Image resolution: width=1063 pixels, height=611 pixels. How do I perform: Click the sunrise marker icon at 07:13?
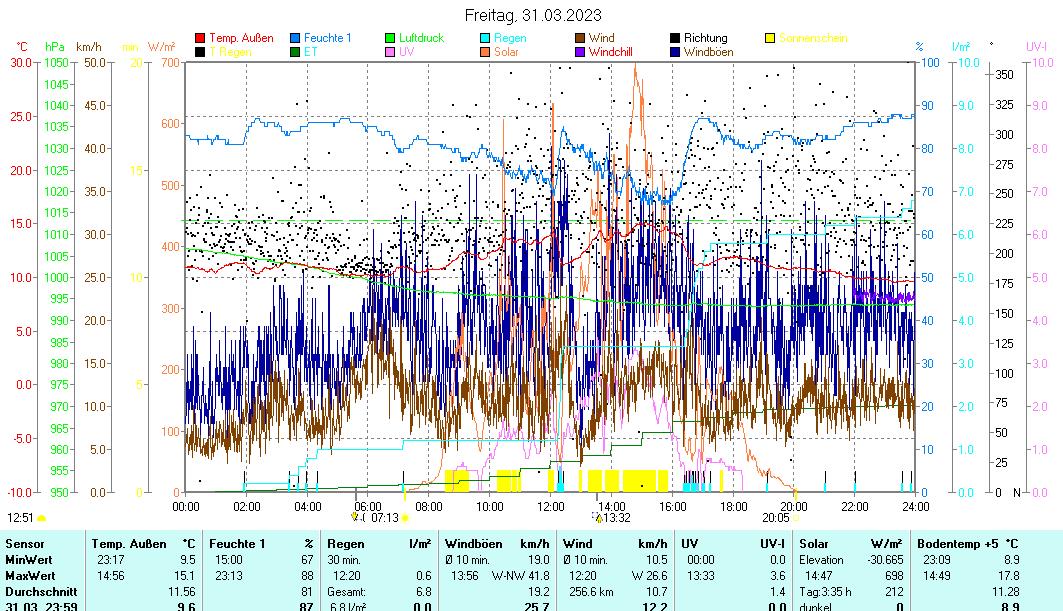tap(405, 519)
